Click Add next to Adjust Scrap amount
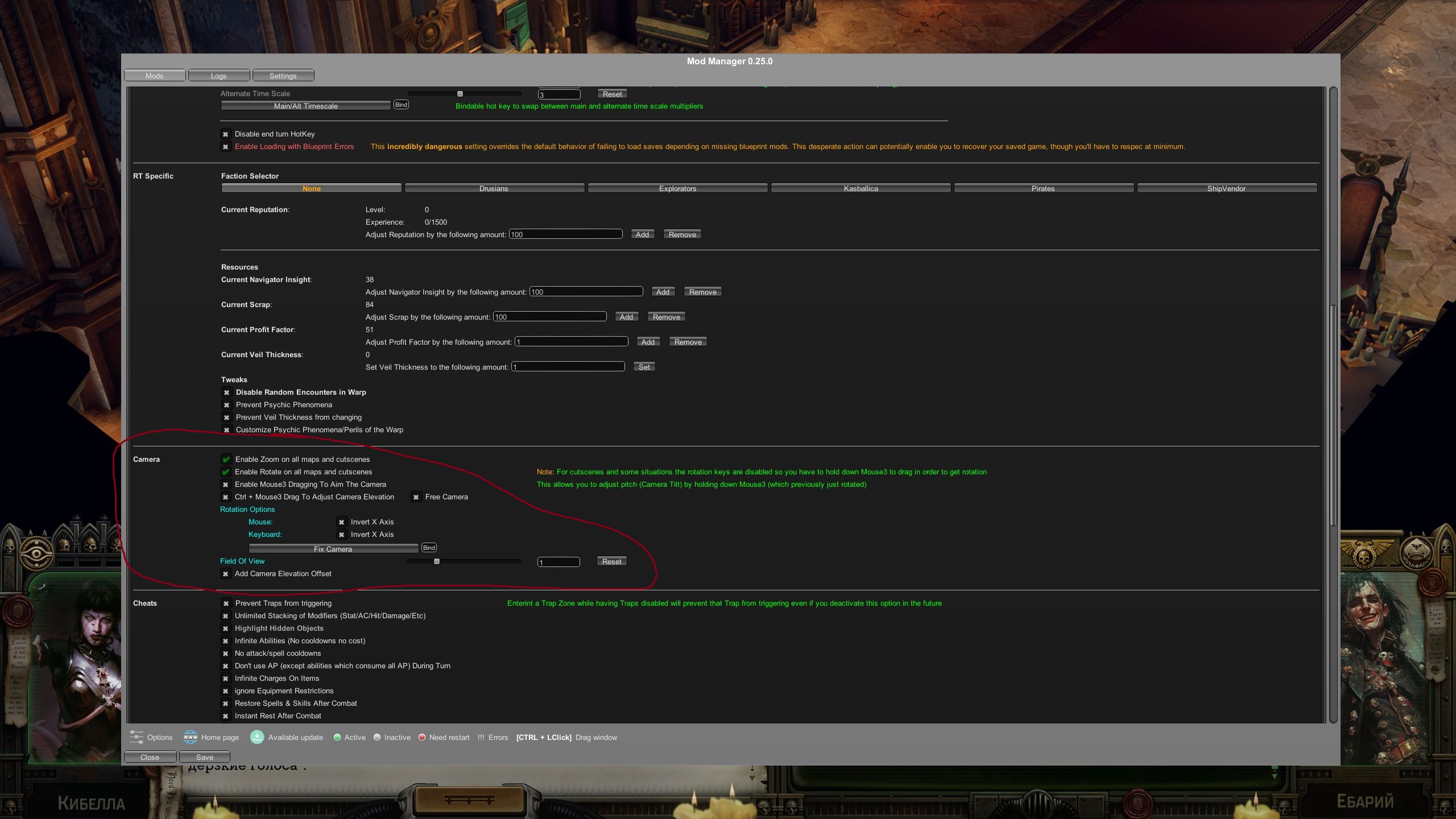 [x=626, y=317]
